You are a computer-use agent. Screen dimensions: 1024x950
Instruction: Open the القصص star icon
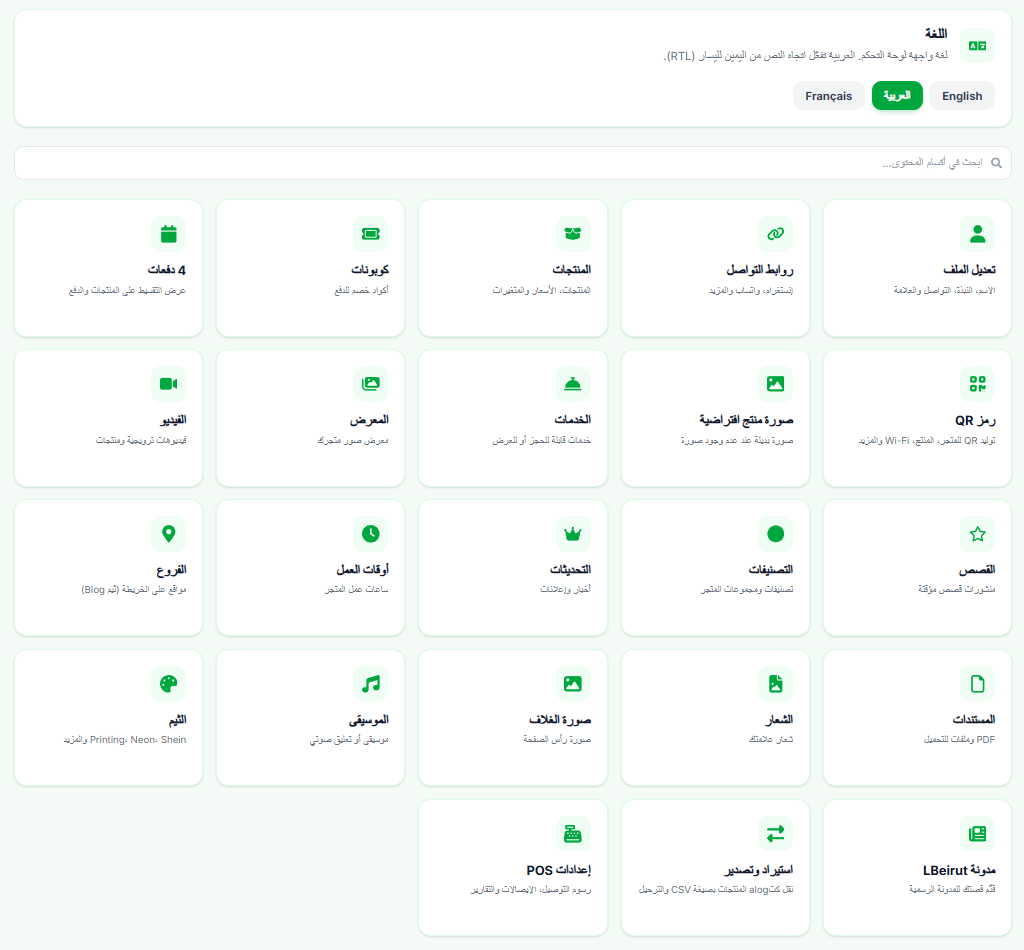pyautogui.click(x=977, y=534)
